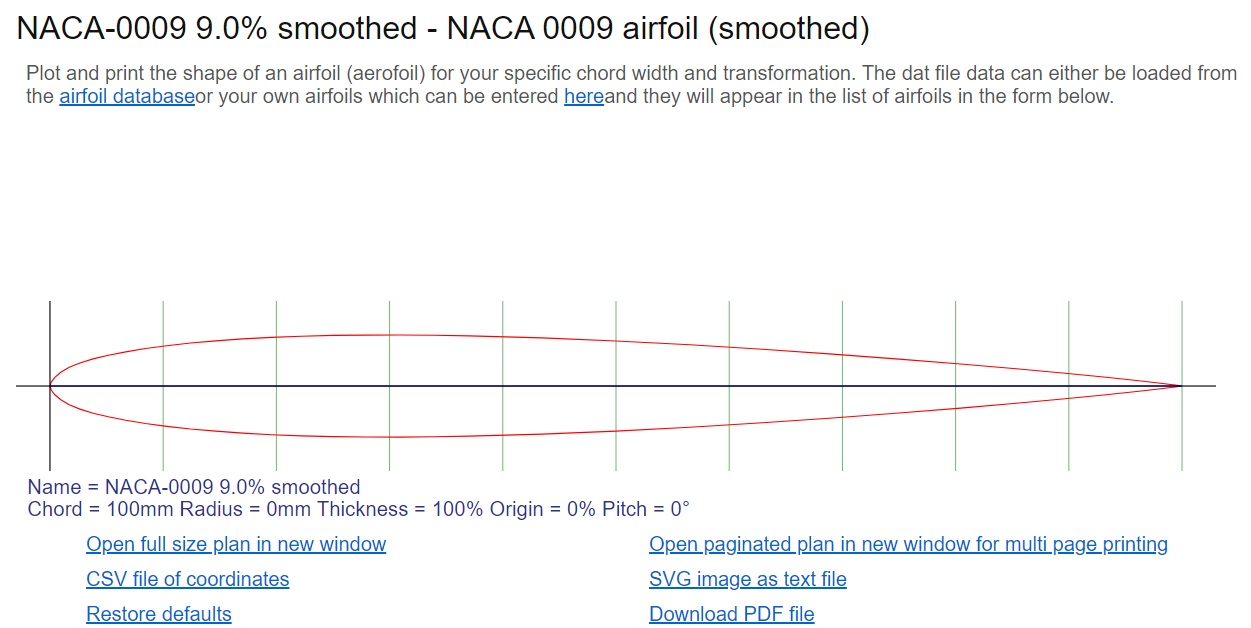1251x628 pixels.
Task: Open the airfoil database link
Action: tap(126, 97)
